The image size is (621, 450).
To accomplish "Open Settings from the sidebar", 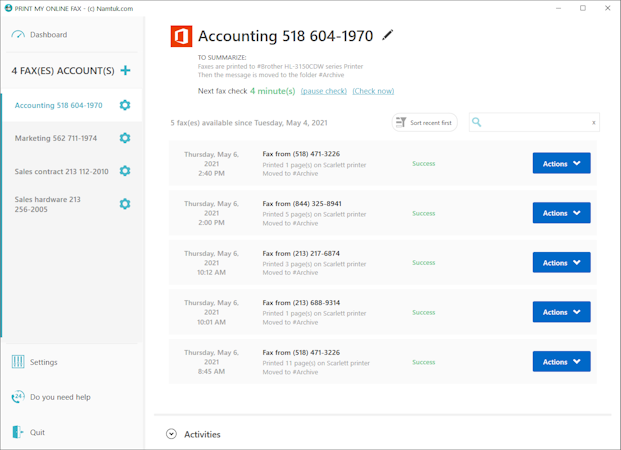I will (44, 362).
